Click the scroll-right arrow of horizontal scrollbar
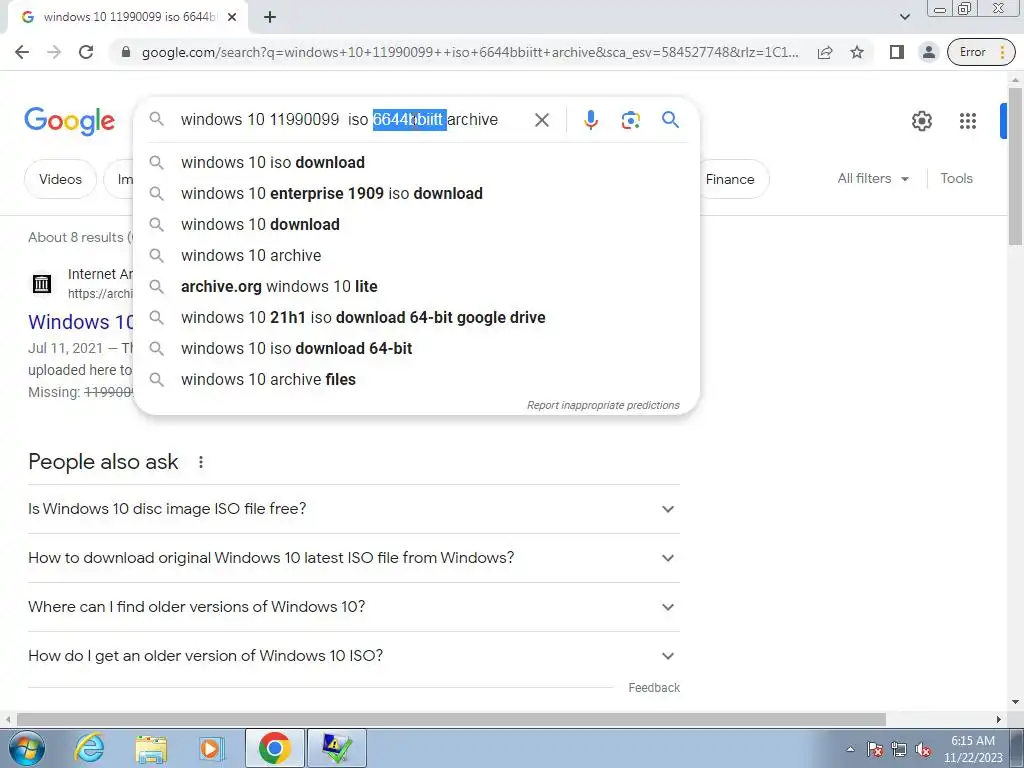 coord(999,720)
